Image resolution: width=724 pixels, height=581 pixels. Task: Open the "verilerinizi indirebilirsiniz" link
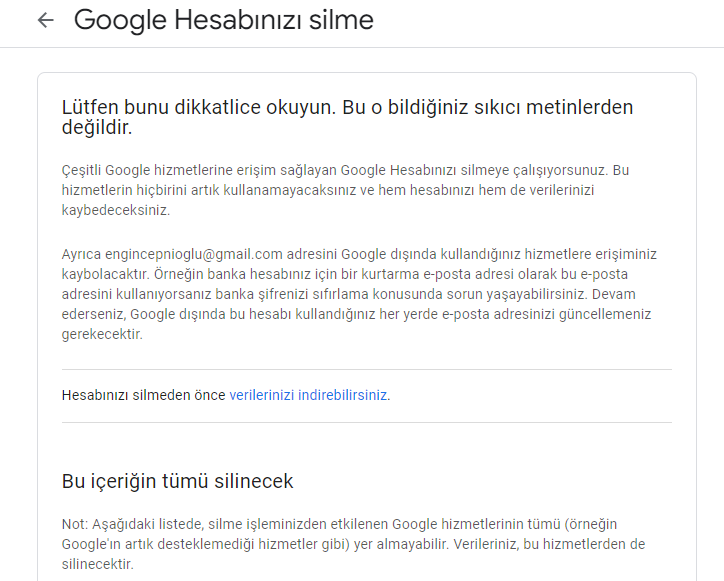tap(308, 395)
